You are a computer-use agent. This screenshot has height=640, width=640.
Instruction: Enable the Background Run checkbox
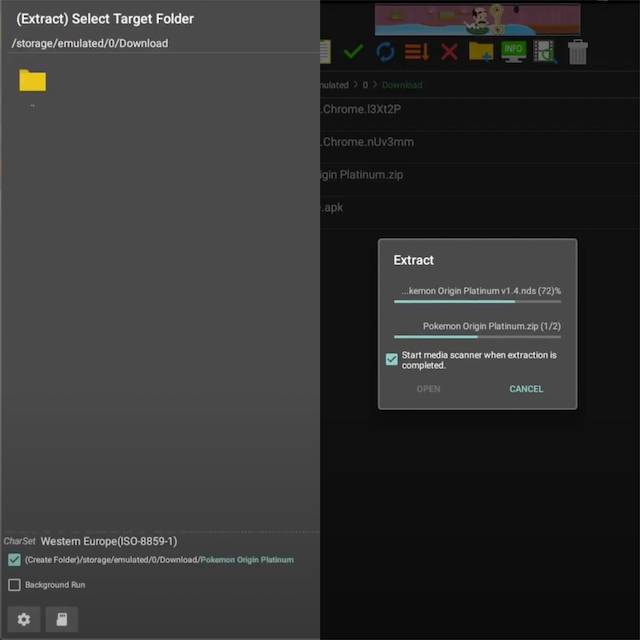click(x=14, y=585)
